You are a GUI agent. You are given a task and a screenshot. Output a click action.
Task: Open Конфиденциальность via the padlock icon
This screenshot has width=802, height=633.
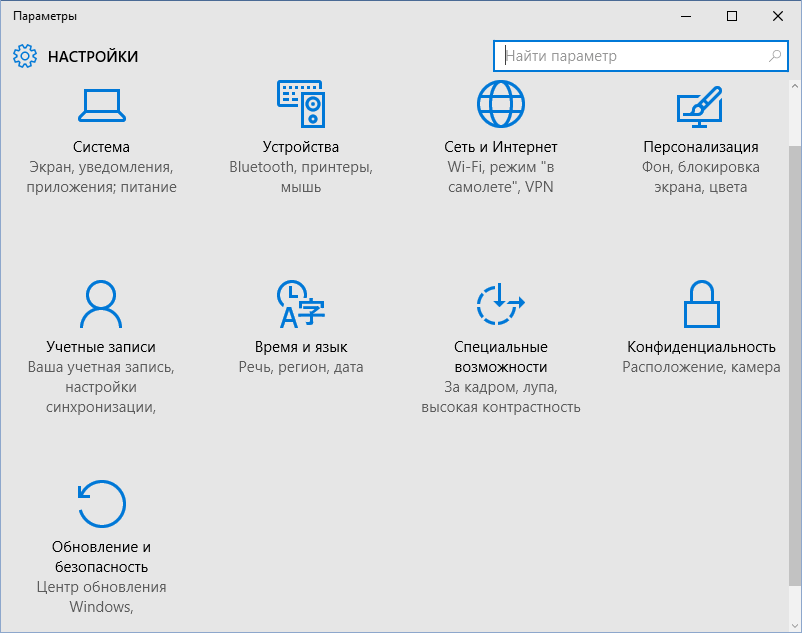point(701,304)
